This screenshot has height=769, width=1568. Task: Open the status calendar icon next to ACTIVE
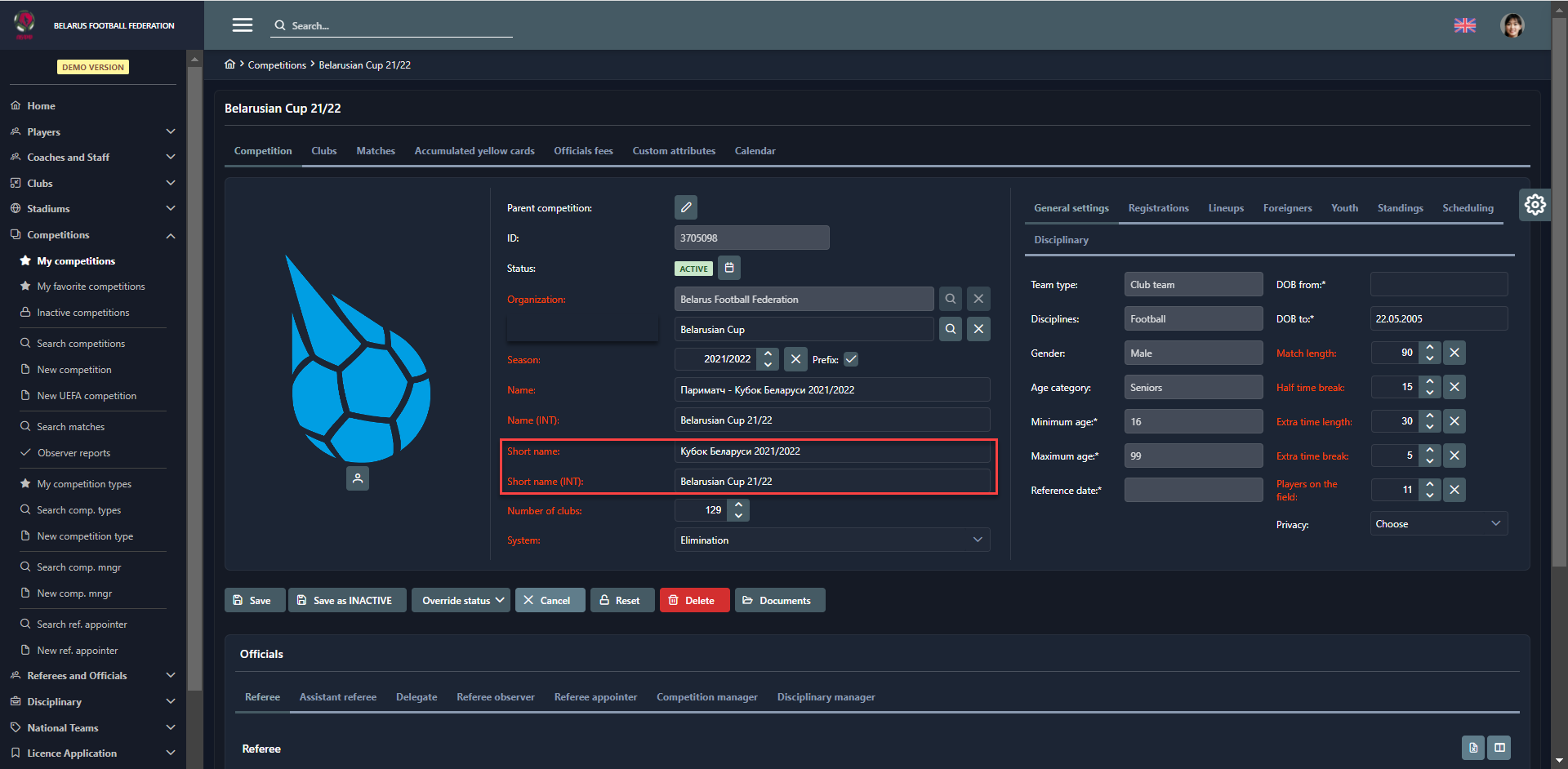coord(729,268)
